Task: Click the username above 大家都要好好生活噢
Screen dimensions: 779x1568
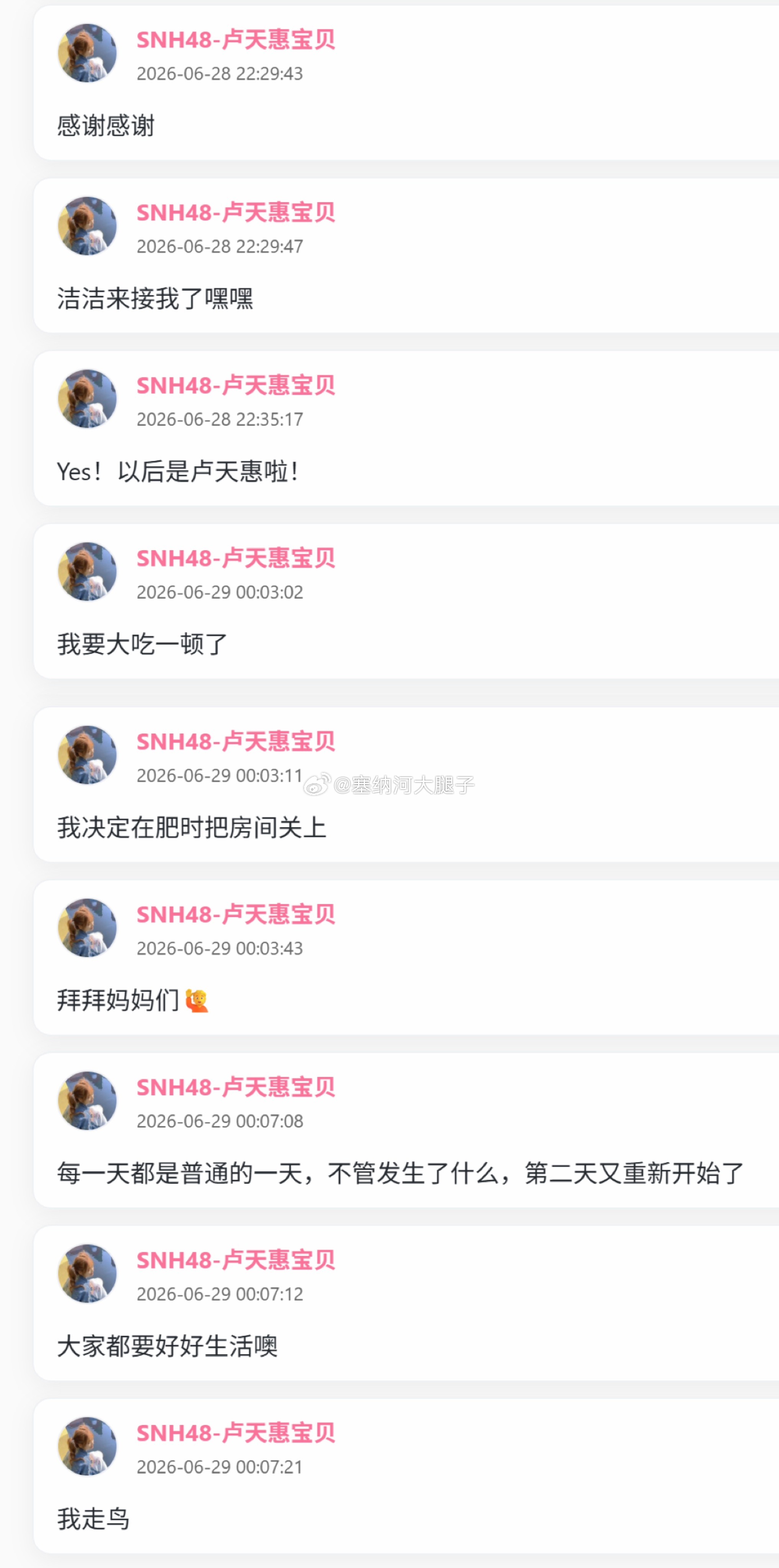Action: (236, 1260)
